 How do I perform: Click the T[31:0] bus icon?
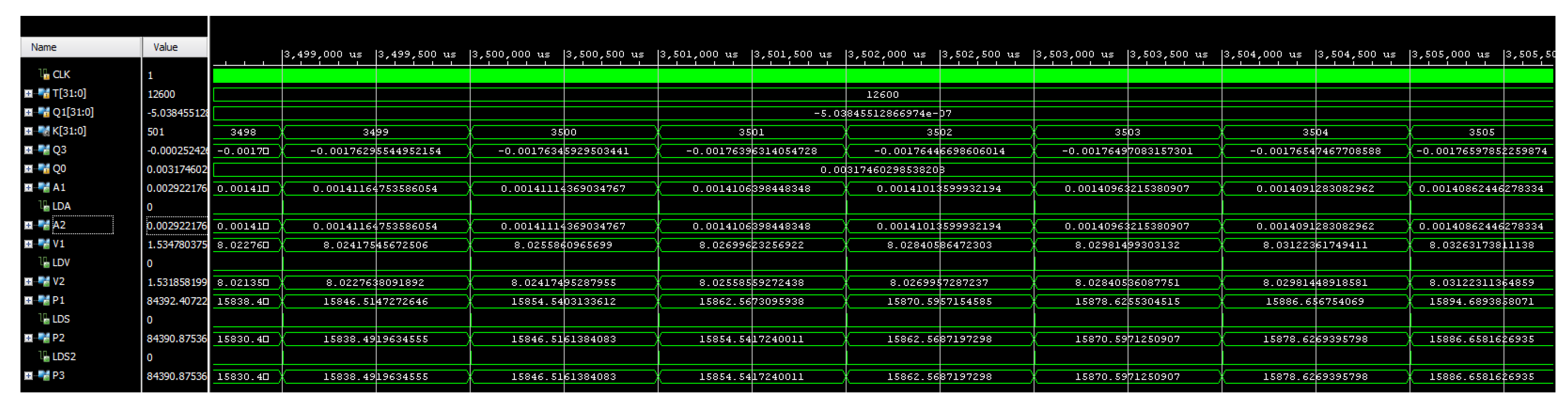pos(43,93)
